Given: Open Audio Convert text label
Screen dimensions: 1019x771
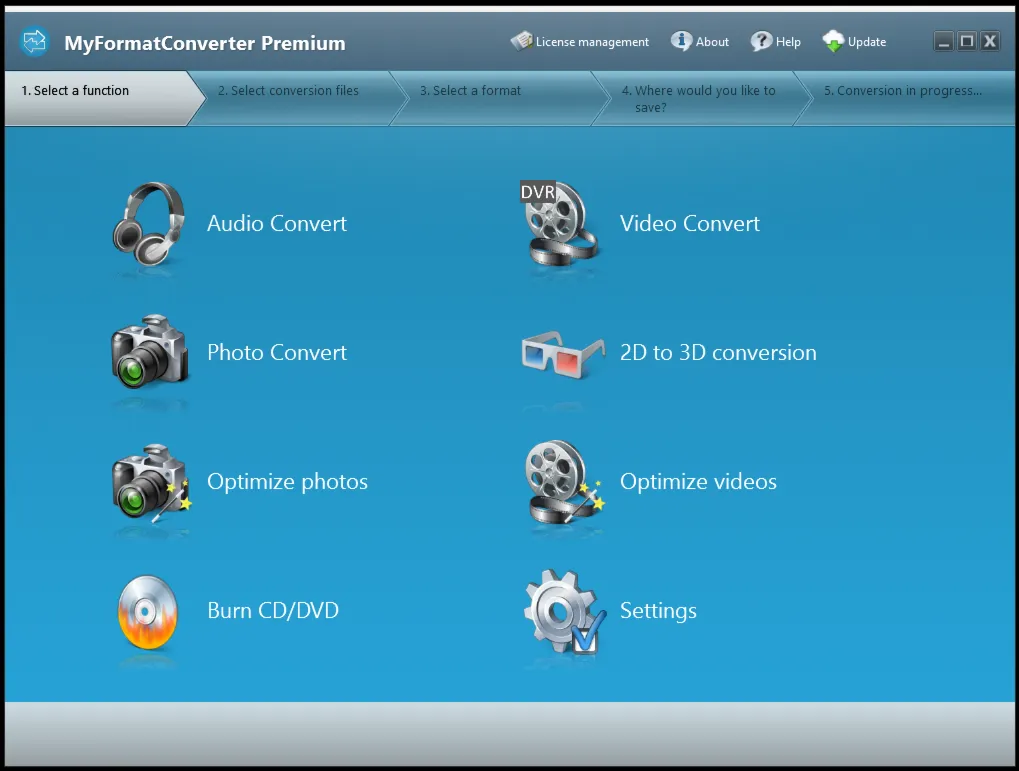Looking at the screenshot, I should [277, 224].
